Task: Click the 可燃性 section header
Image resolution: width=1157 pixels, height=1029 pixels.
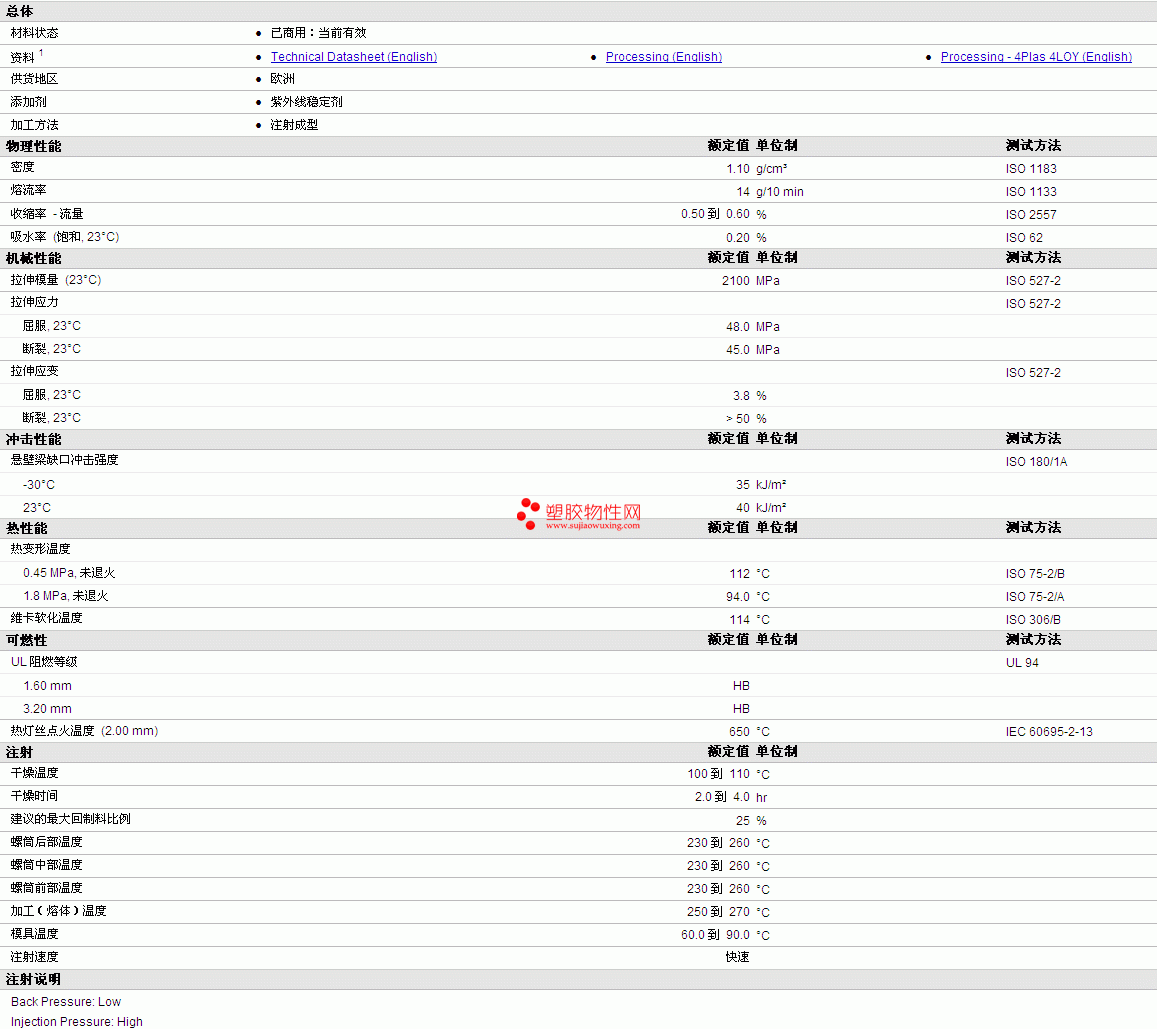Action: click(x=27, y=640)
